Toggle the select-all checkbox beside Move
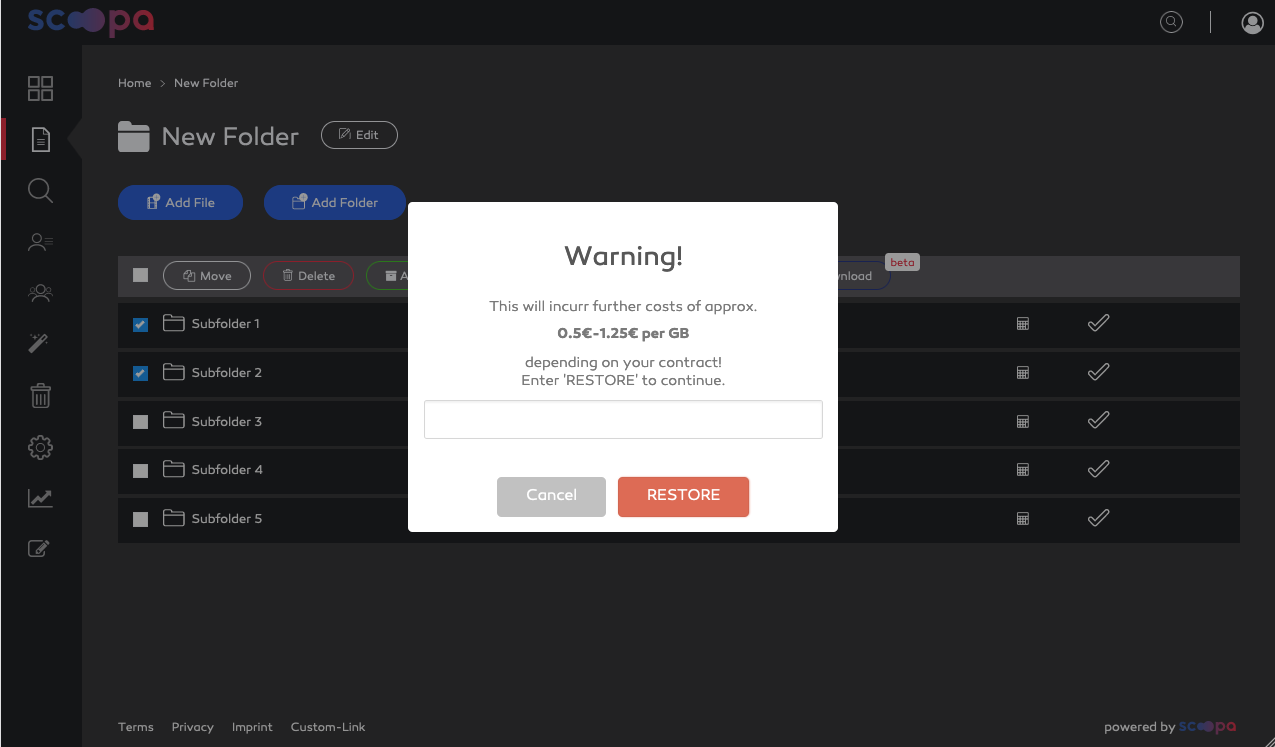 pos(140,275)
